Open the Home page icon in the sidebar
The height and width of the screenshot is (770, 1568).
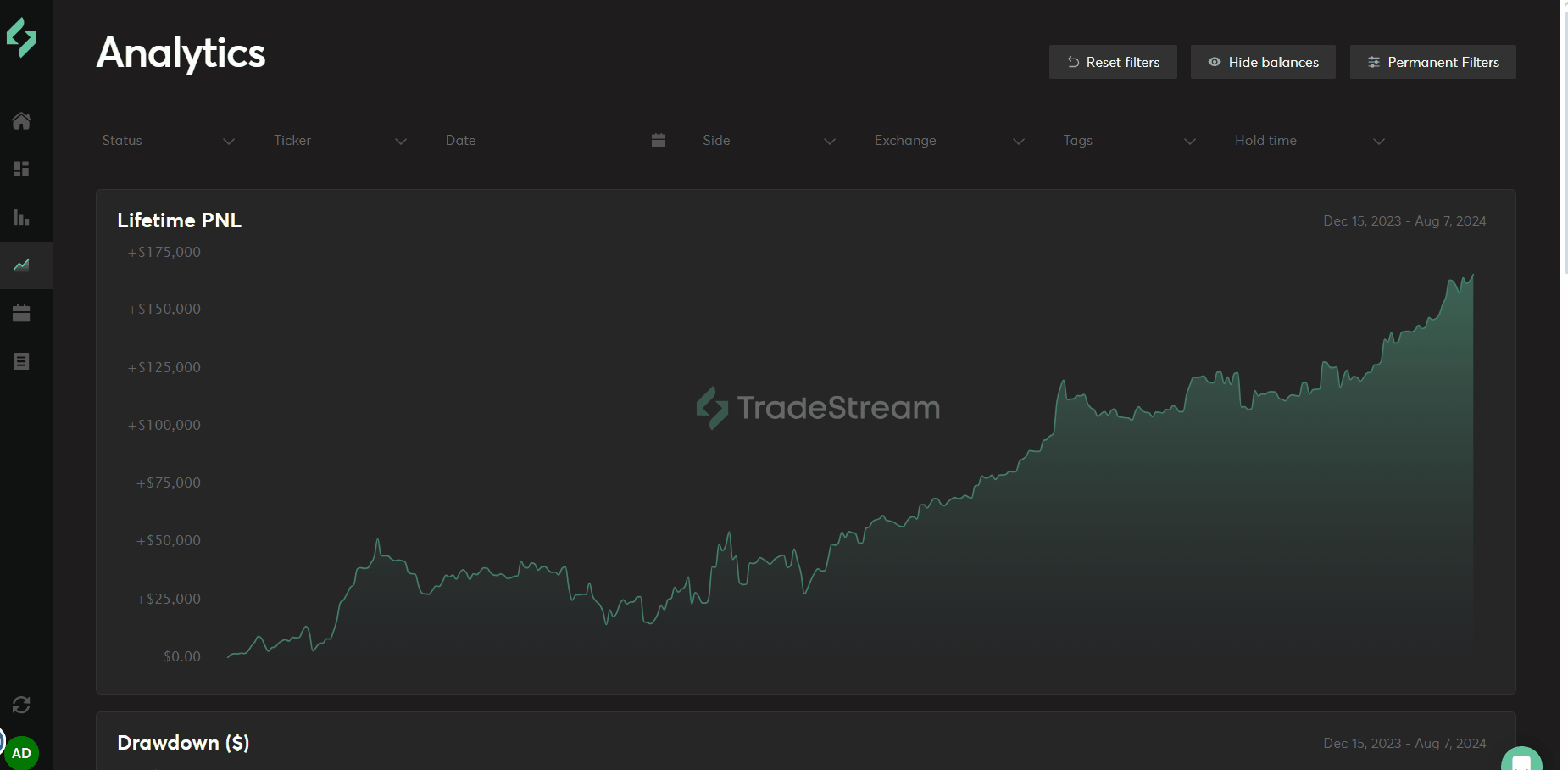coord(22,121)
